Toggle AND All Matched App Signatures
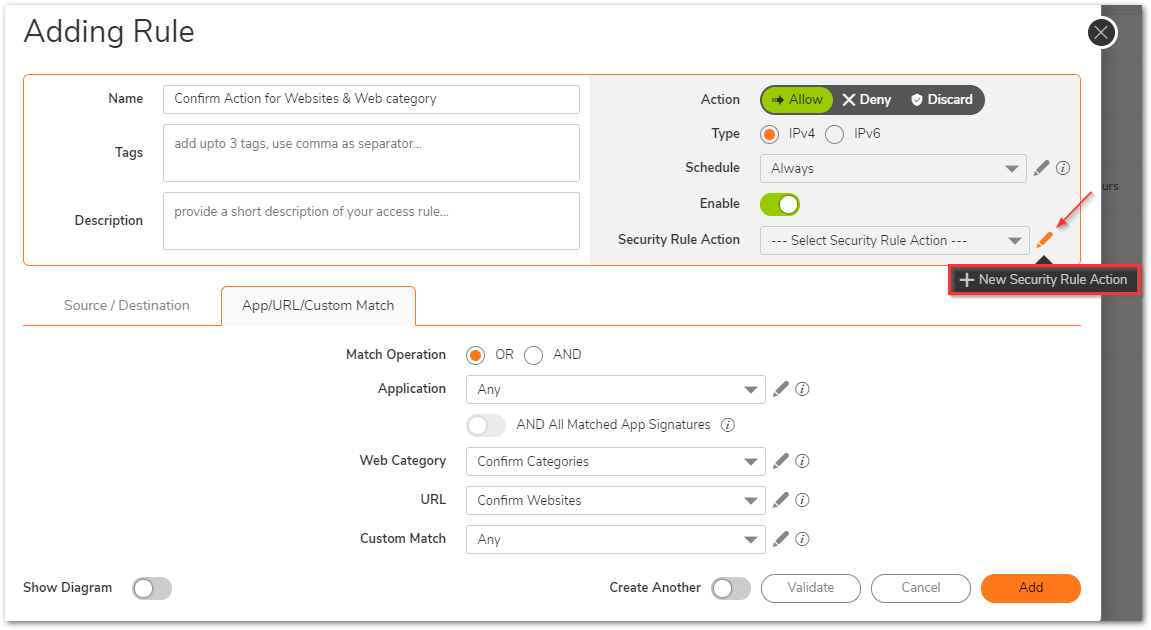 click(x=486, y=425)
